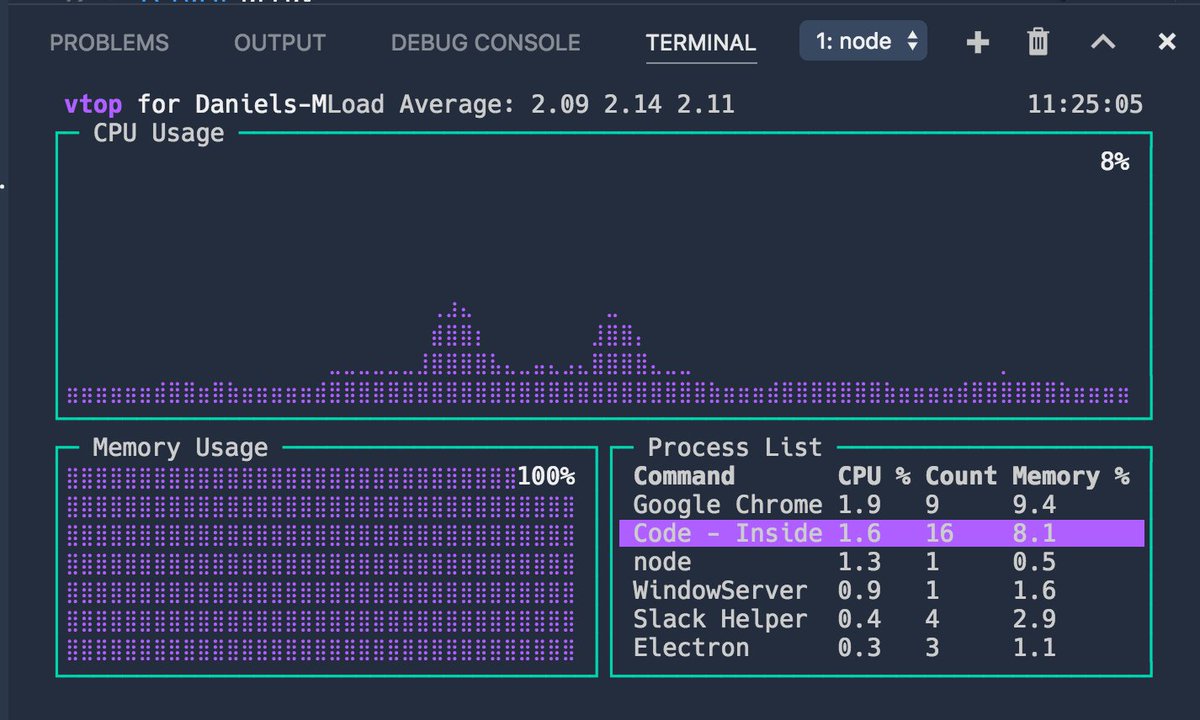The image size is (1200, 720).
Task: Select the Electron process row
Action: click(882, 647)
